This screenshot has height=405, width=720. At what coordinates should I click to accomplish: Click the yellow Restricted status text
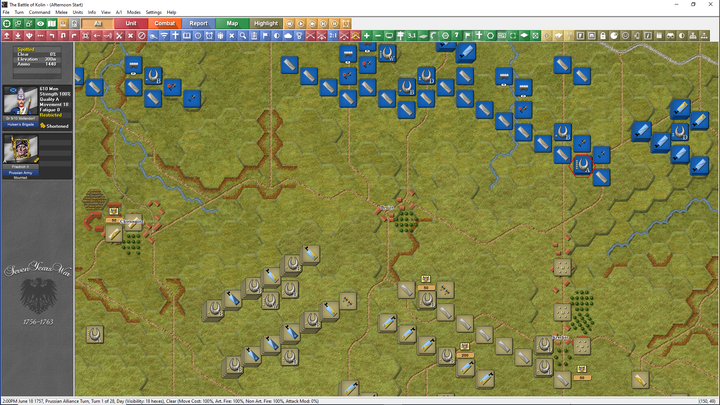pos(50,115)
